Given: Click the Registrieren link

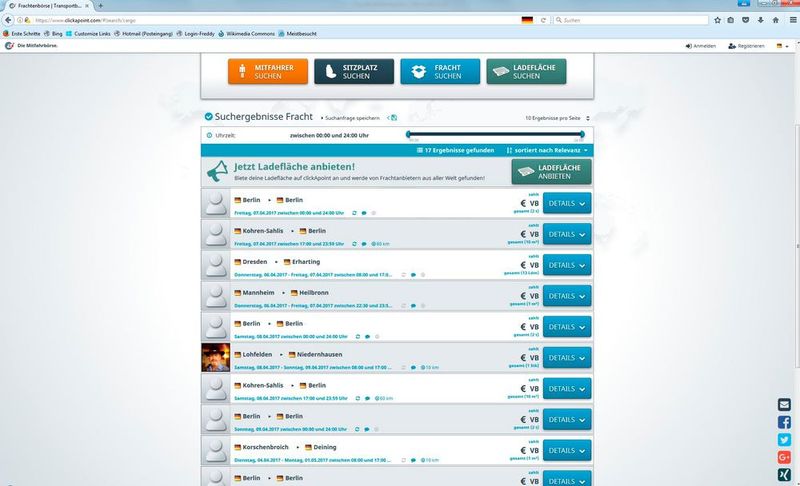Looking at the screenshot, I should point(746,46).
